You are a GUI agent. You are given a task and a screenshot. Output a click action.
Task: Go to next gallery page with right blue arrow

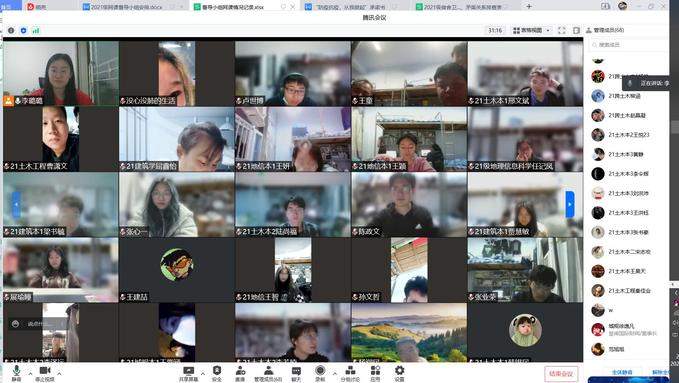(x=570, y=204)
